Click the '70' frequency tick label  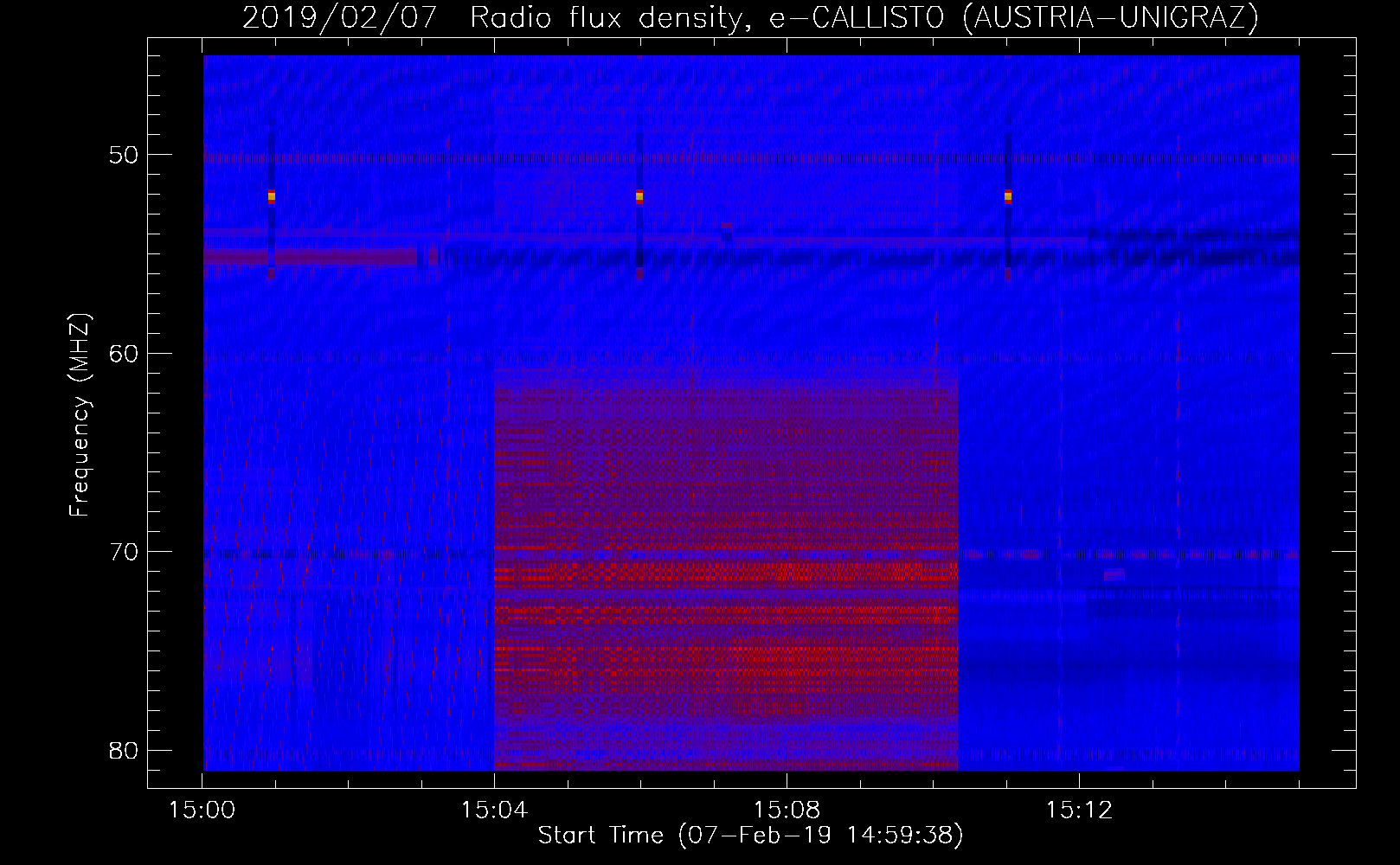124,551
